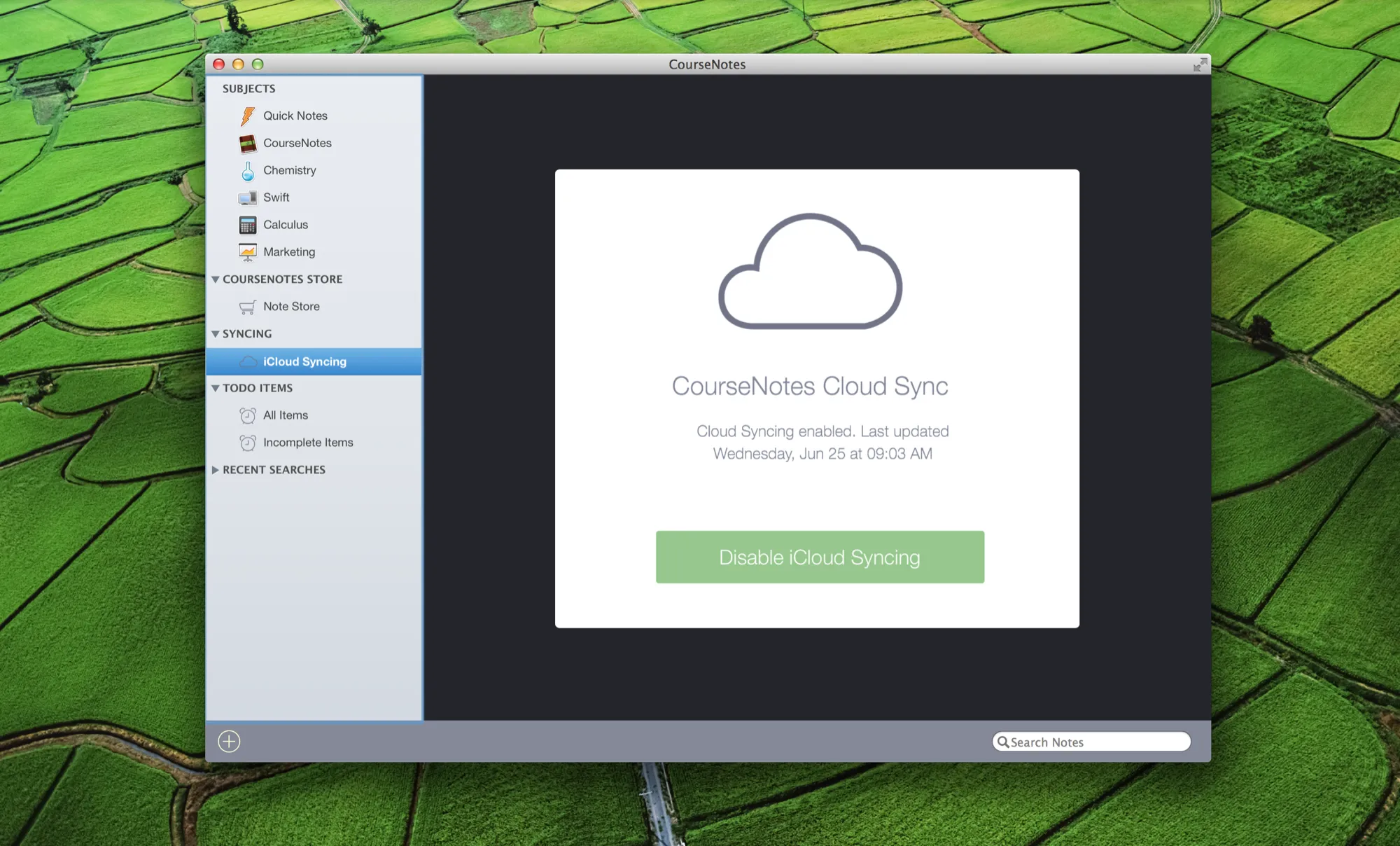Click the Marketing presentation chart icon

(x=248, y=252)
